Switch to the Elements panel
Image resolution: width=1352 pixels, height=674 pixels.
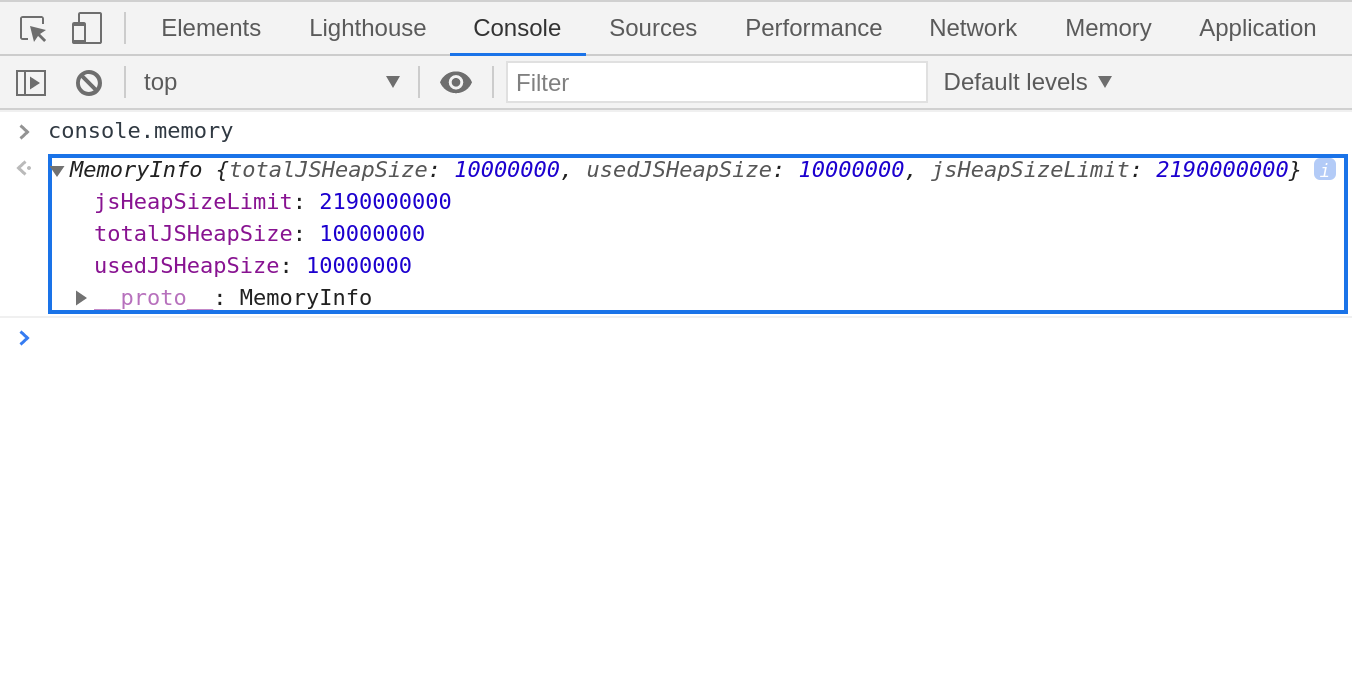coord(211,28)
